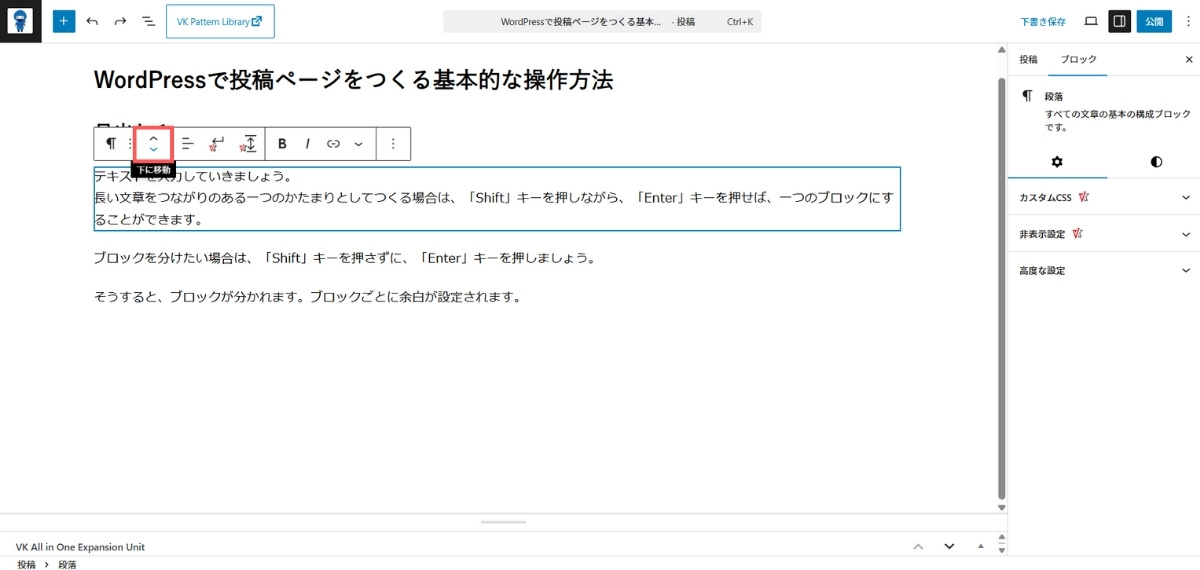Click the vertical margin spacing toolbar icon
This screenshot has height=570, width=1200.
pyautogui.click(x=248, y=144)
